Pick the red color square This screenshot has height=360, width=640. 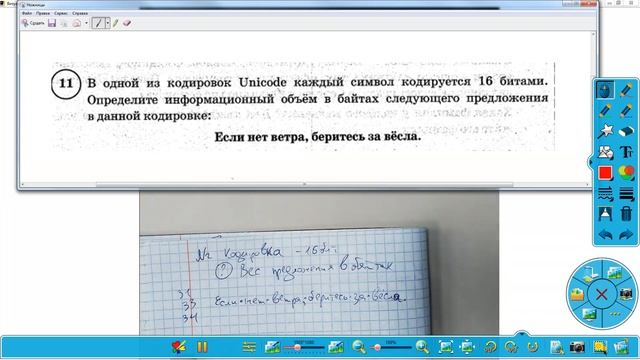(605, 173)
